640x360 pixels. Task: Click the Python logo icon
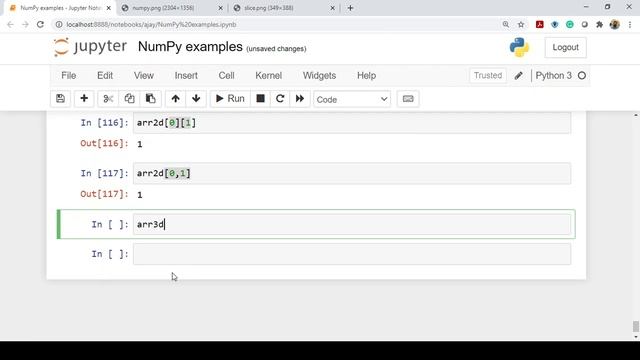(519, 47)
